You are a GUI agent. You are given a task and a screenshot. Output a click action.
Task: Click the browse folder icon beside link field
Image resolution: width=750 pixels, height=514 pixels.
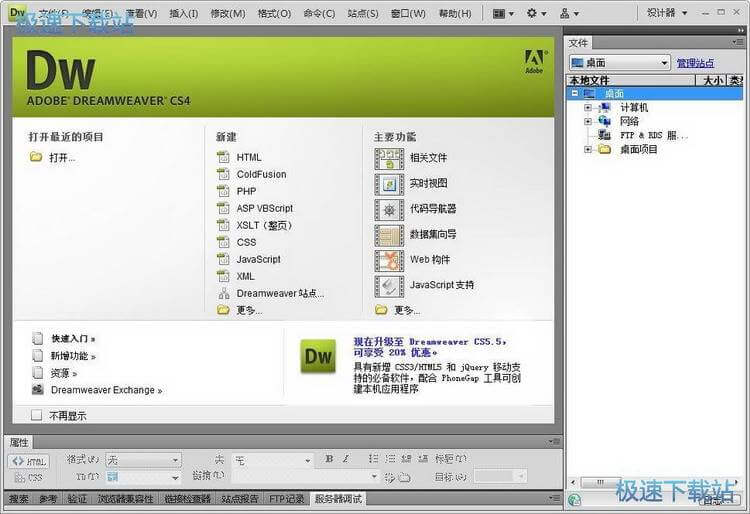click(405, 477)
